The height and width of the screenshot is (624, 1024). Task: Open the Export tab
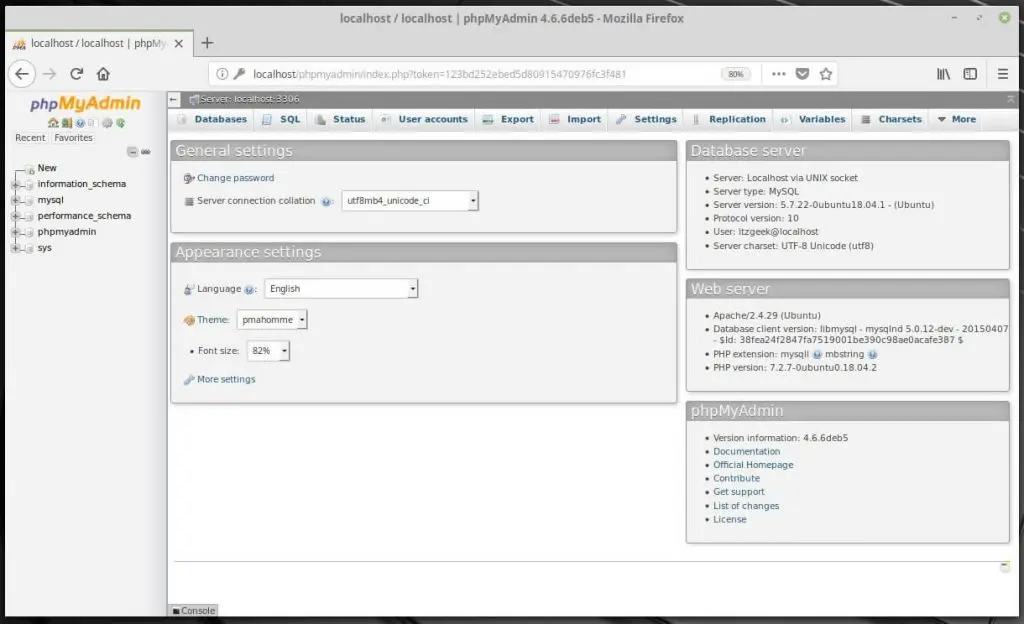(509, 119)
